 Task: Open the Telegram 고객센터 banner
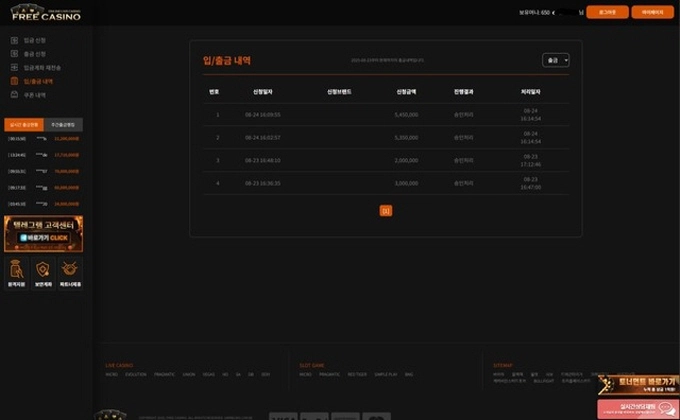[x=43, y=233]
